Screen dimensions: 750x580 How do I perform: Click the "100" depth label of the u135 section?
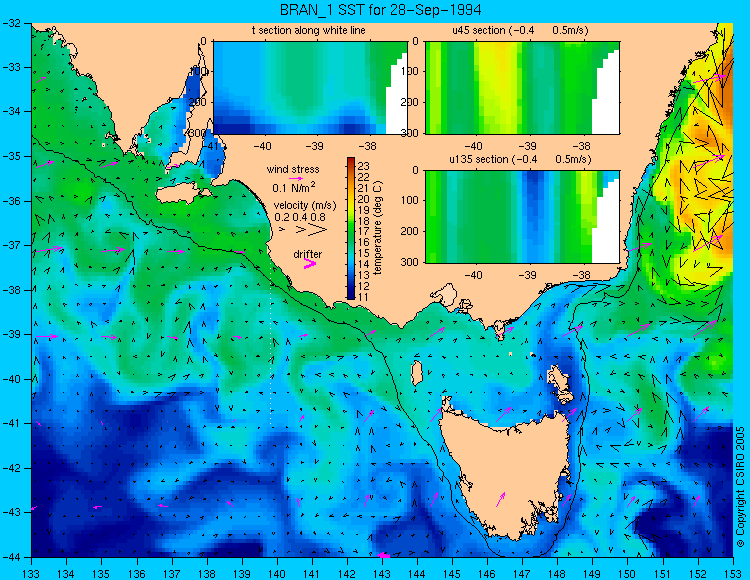point(410,200)
